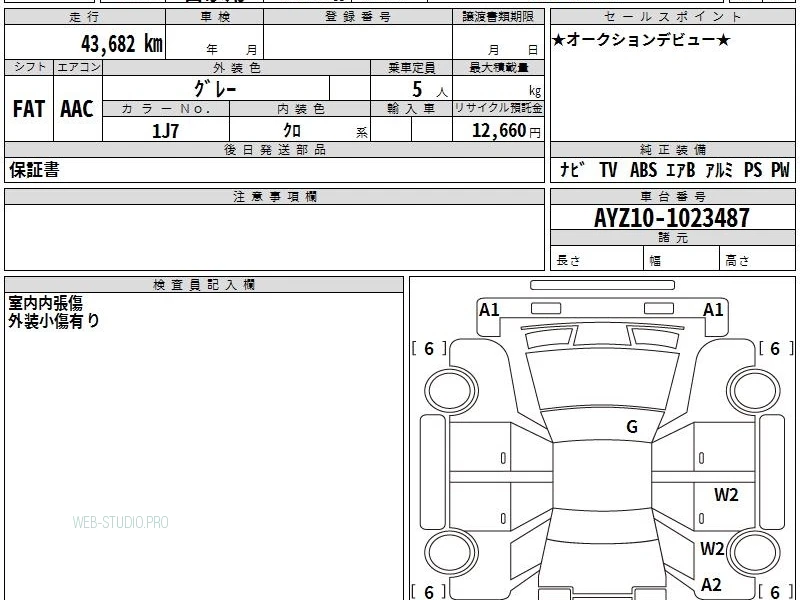Select the 最大積載量 header
The width and height of the screenshot is (800, 600).
498,68
